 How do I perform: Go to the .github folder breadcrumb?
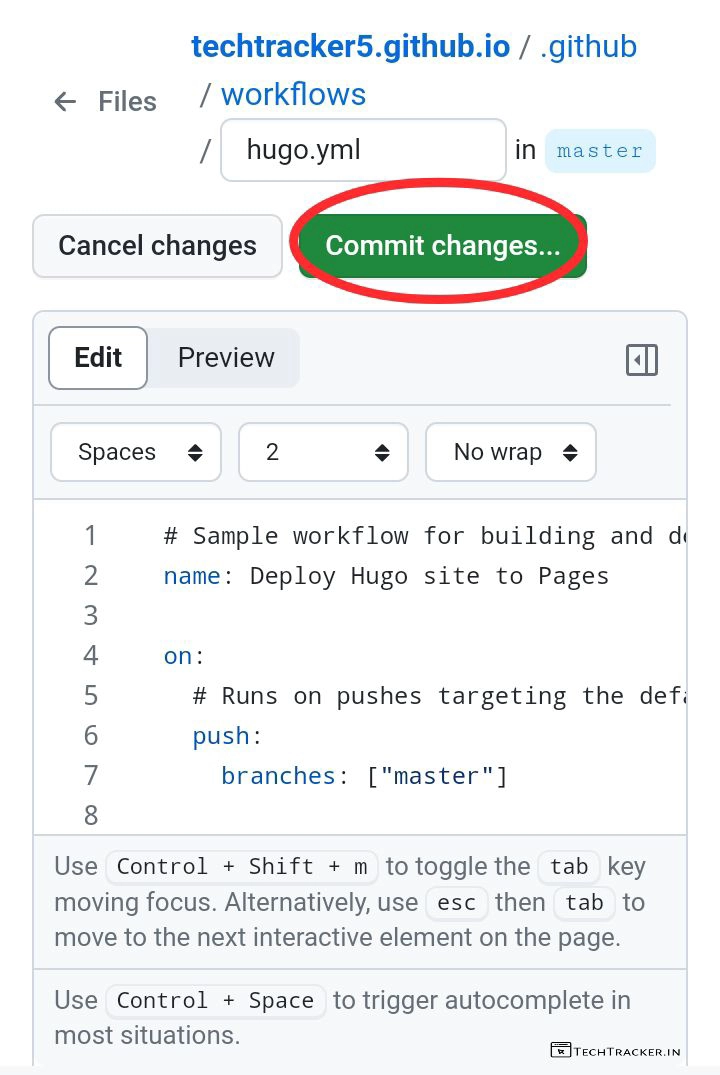point(588,46)
